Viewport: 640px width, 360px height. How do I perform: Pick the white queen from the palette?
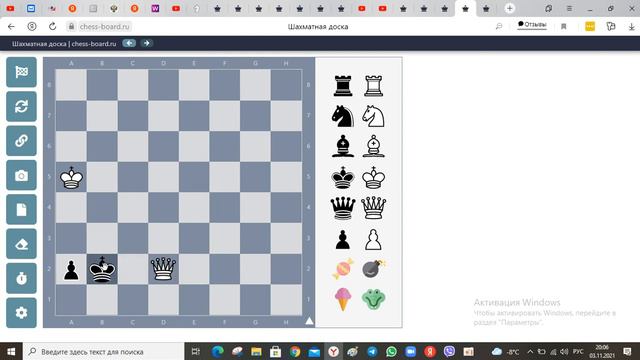click(x=373, y=208)
